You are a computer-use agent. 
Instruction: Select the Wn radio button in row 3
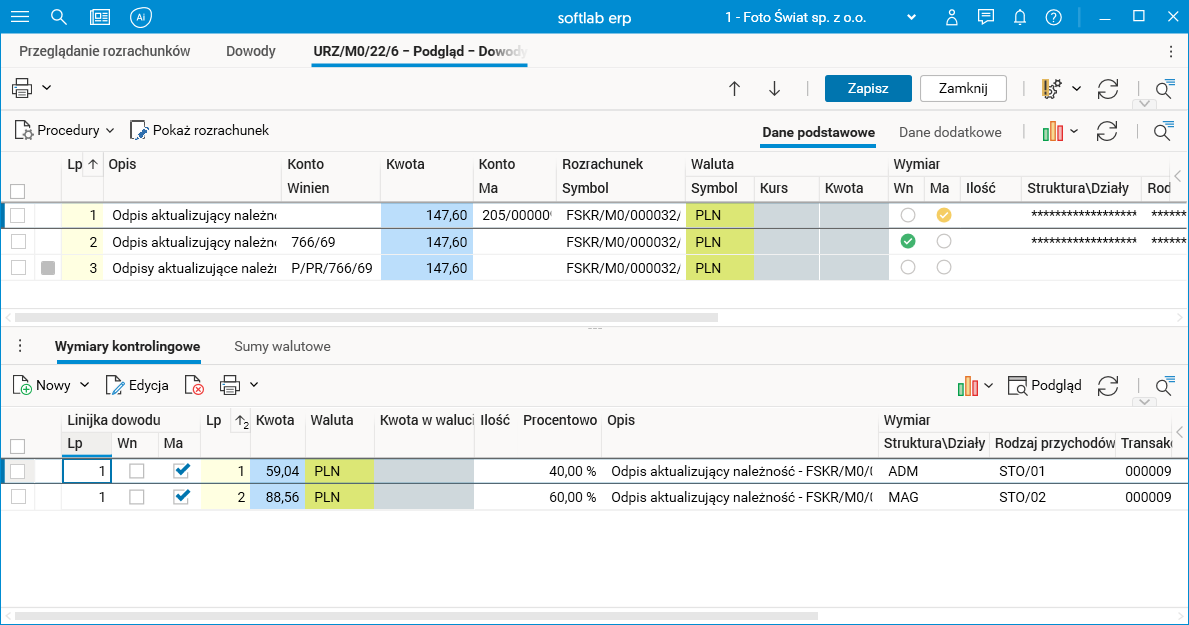[x=908, y=267]
